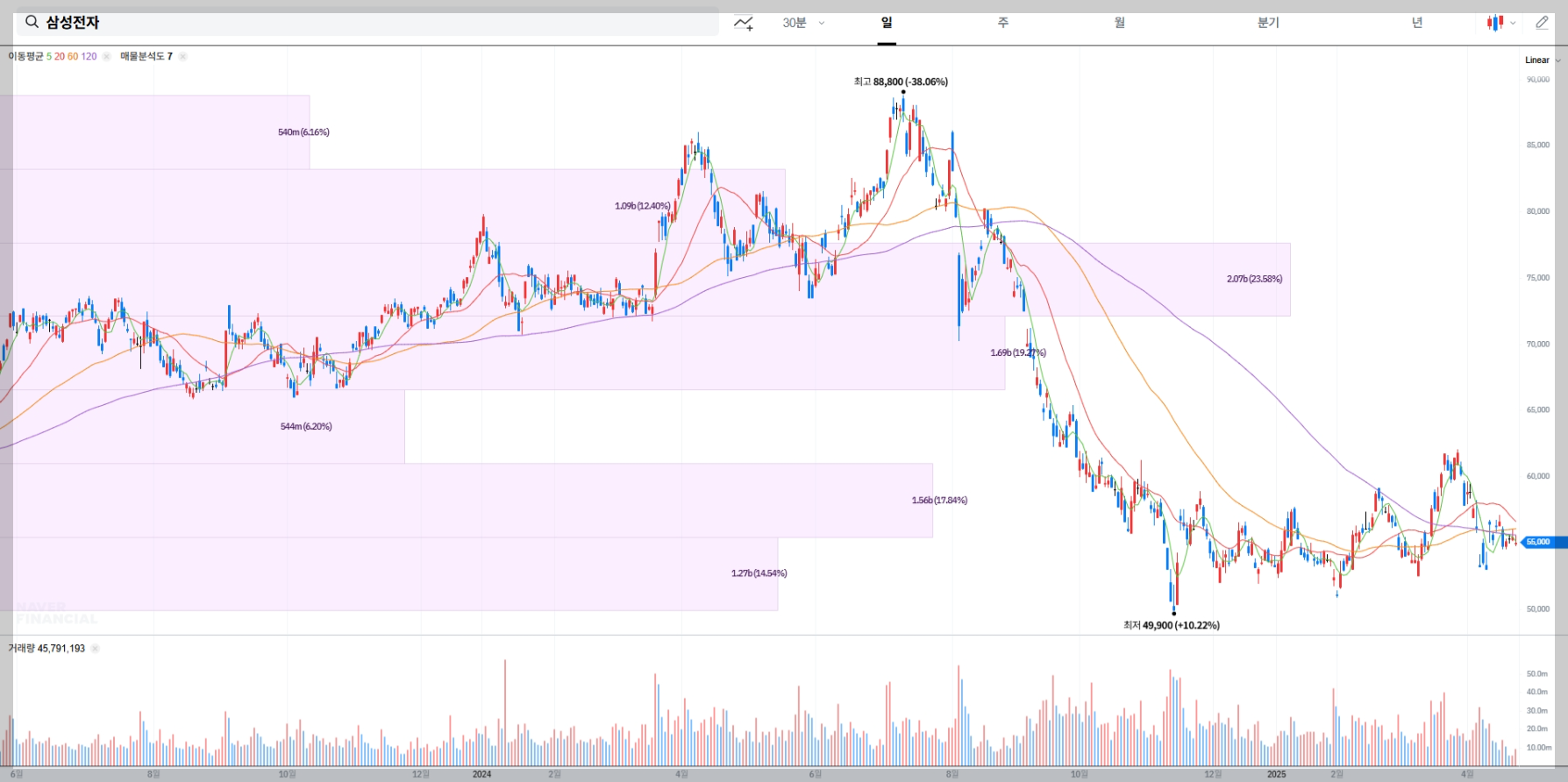Image resolution: width=1568 pixels, height=782 pixels.
Task: Click the 90,000 price axis label
Action: (x=1538, y=80)
